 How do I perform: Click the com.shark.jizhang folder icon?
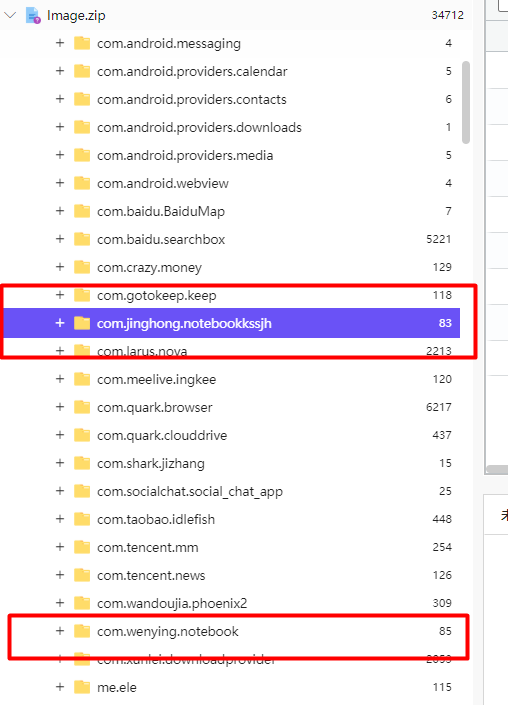tap(82, 463)
